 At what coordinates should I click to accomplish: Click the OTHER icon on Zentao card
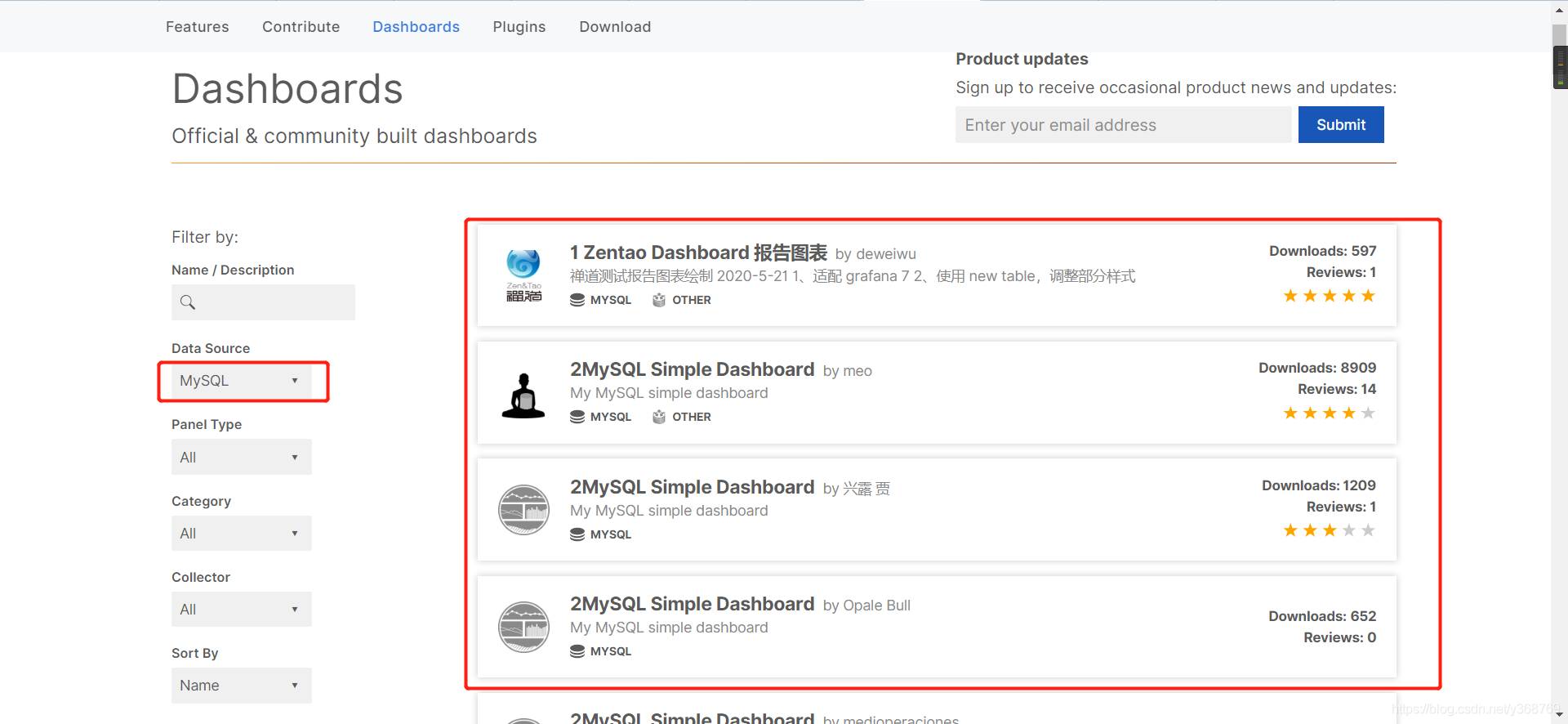coord(659,300)
